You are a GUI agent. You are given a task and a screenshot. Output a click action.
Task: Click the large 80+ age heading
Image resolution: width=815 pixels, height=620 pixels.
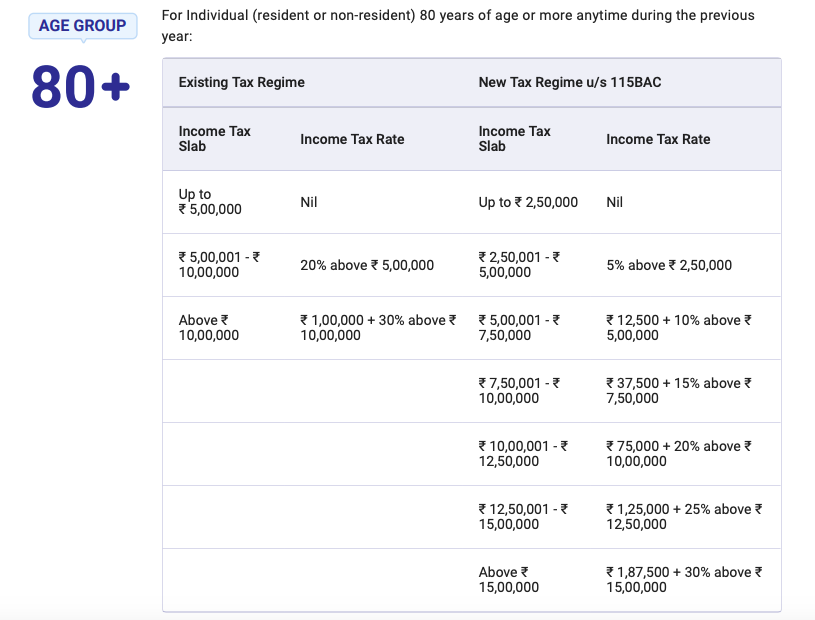(80, 86)
